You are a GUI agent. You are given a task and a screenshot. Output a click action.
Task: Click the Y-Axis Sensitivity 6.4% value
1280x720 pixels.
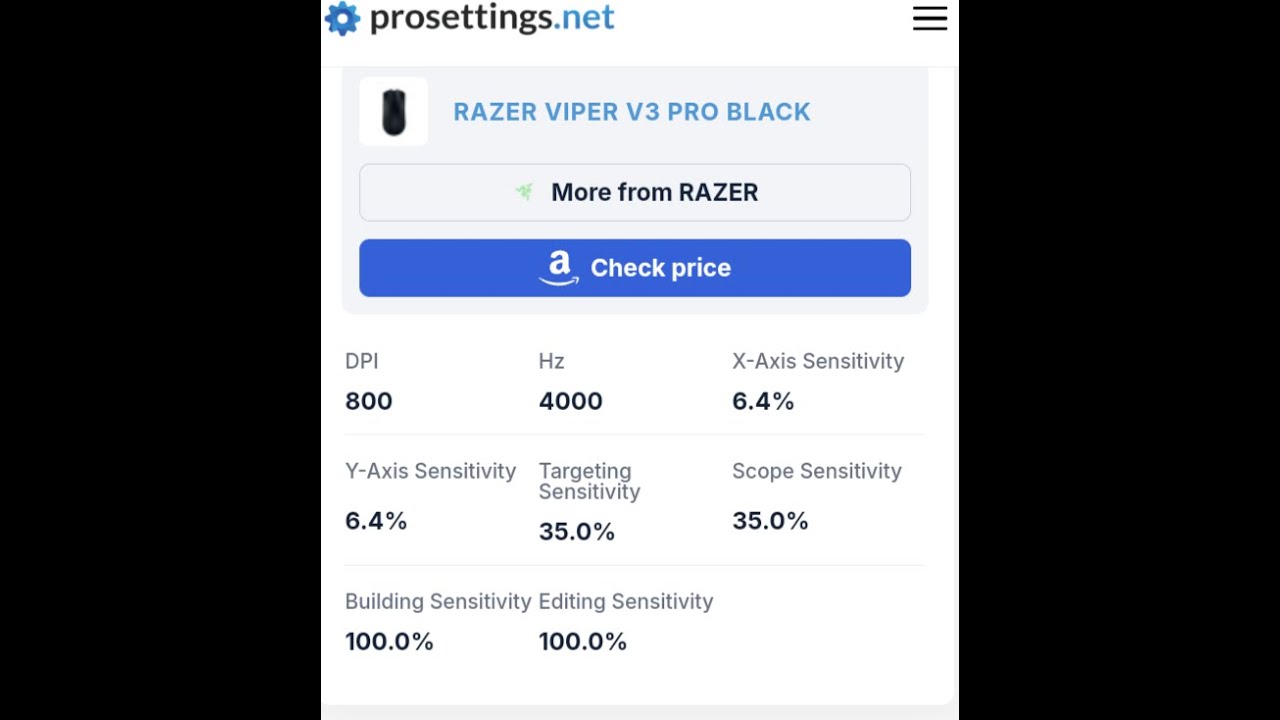pyautogui.click(x=376, y=521)
